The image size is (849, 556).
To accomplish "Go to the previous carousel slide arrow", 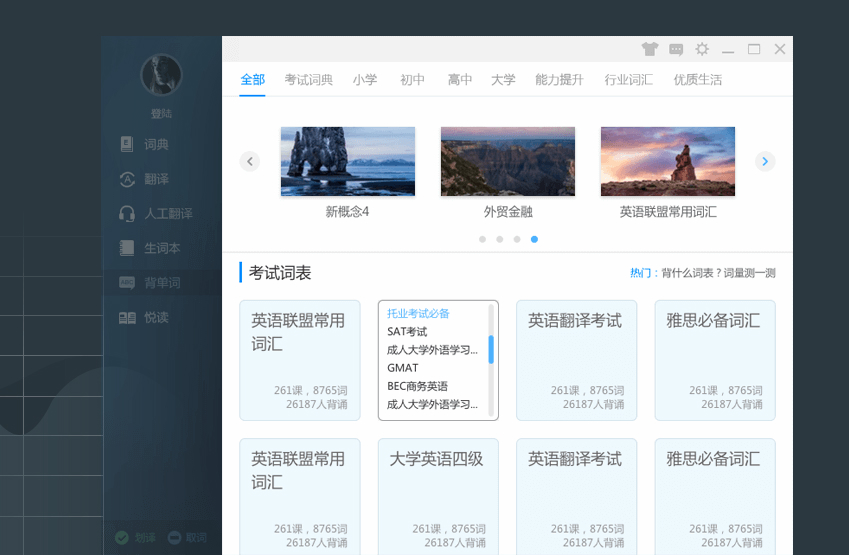I will [250, 161].
